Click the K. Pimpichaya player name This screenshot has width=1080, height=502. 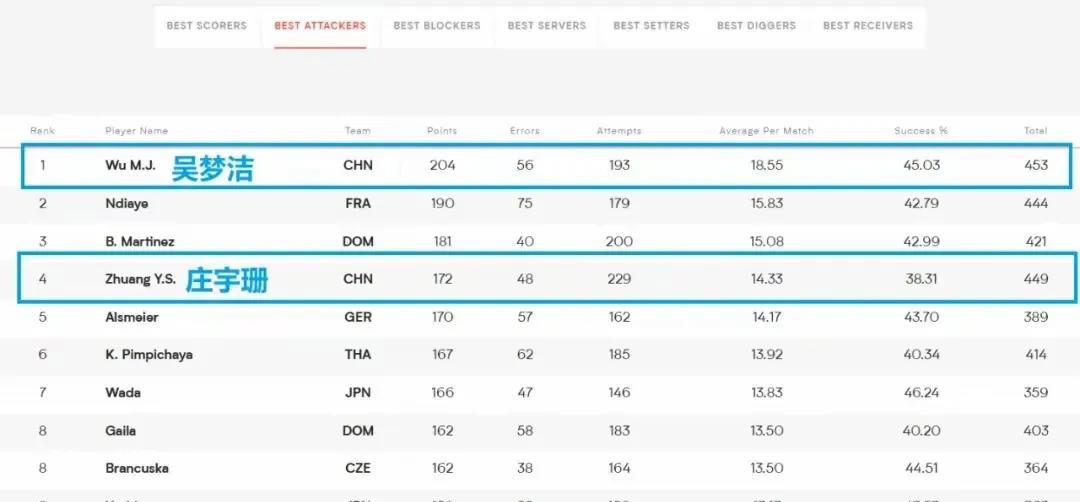(149, 355)
